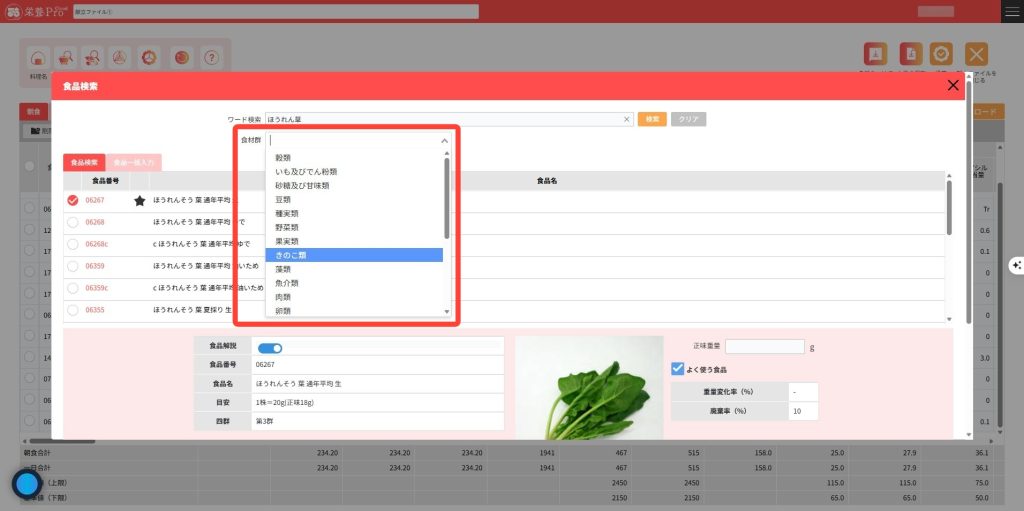Click the blue circular chat icon
The image size is (1024, 511).
(26, 484)
